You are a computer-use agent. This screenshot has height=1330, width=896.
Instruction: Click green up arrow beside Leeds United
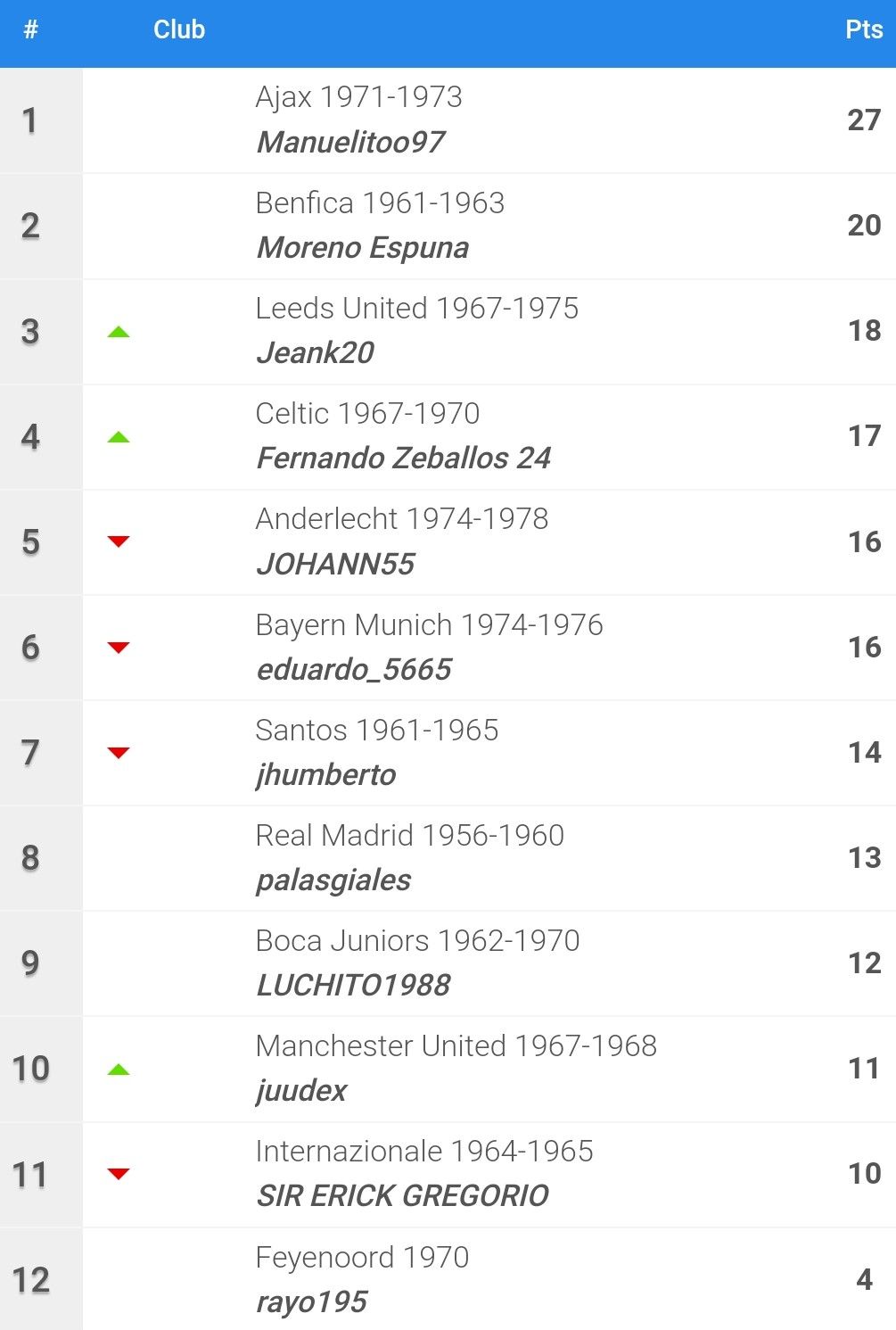(x=119, y=332)
